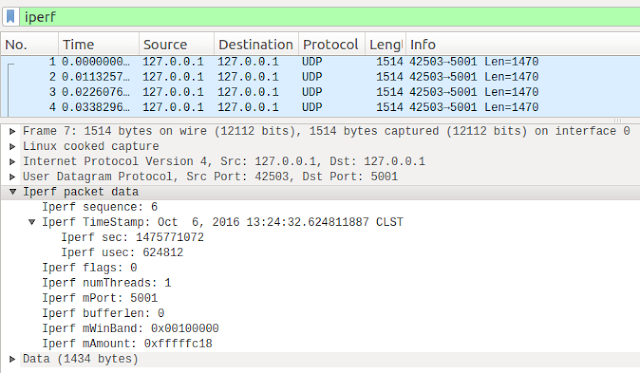640x373 pixels.
Task: Select Iperf bufferlen: 0 field
Action: (103, 313)
